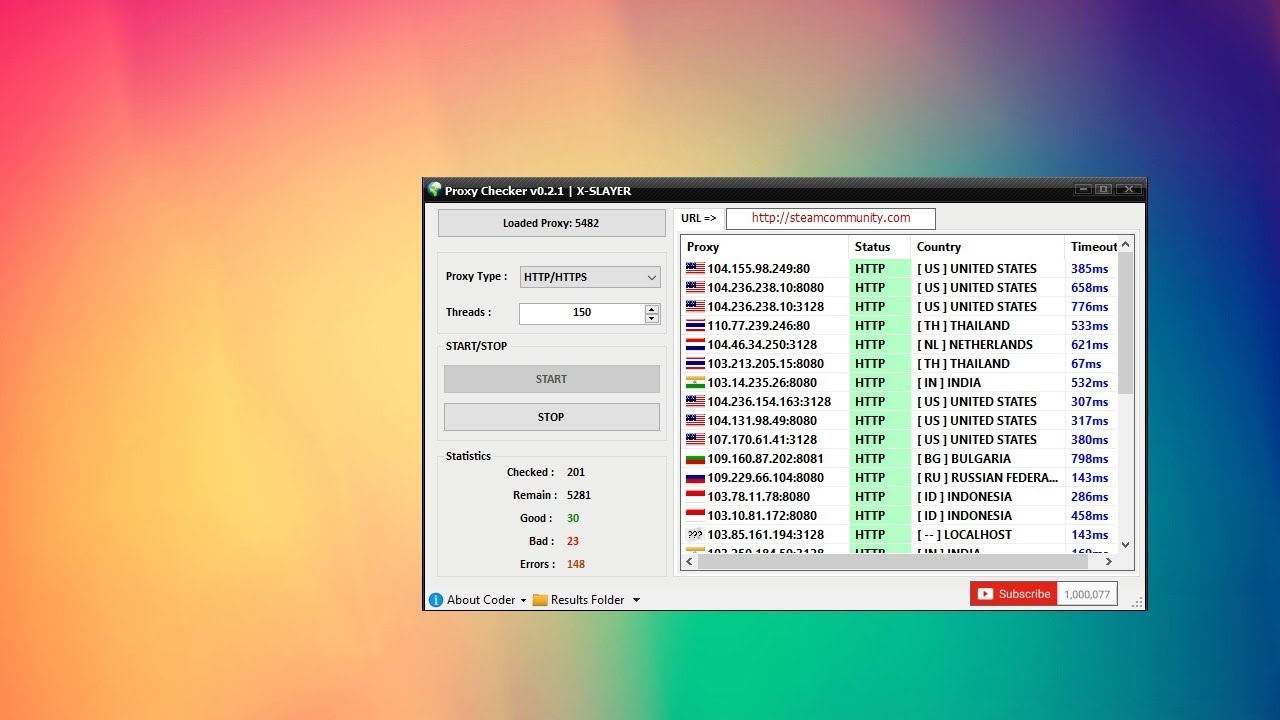
Task: Click the STOP button
Action: 551,417
